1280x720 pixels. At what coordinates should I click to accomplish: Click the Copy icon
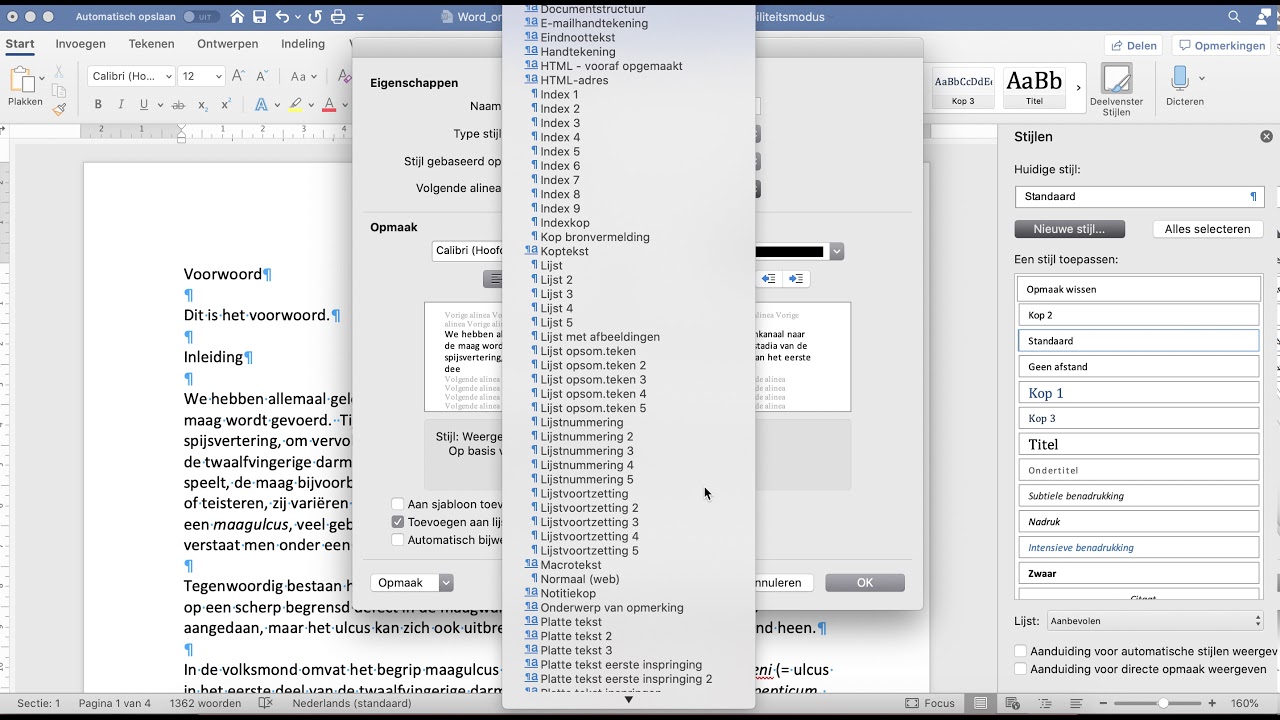(60, 90)
